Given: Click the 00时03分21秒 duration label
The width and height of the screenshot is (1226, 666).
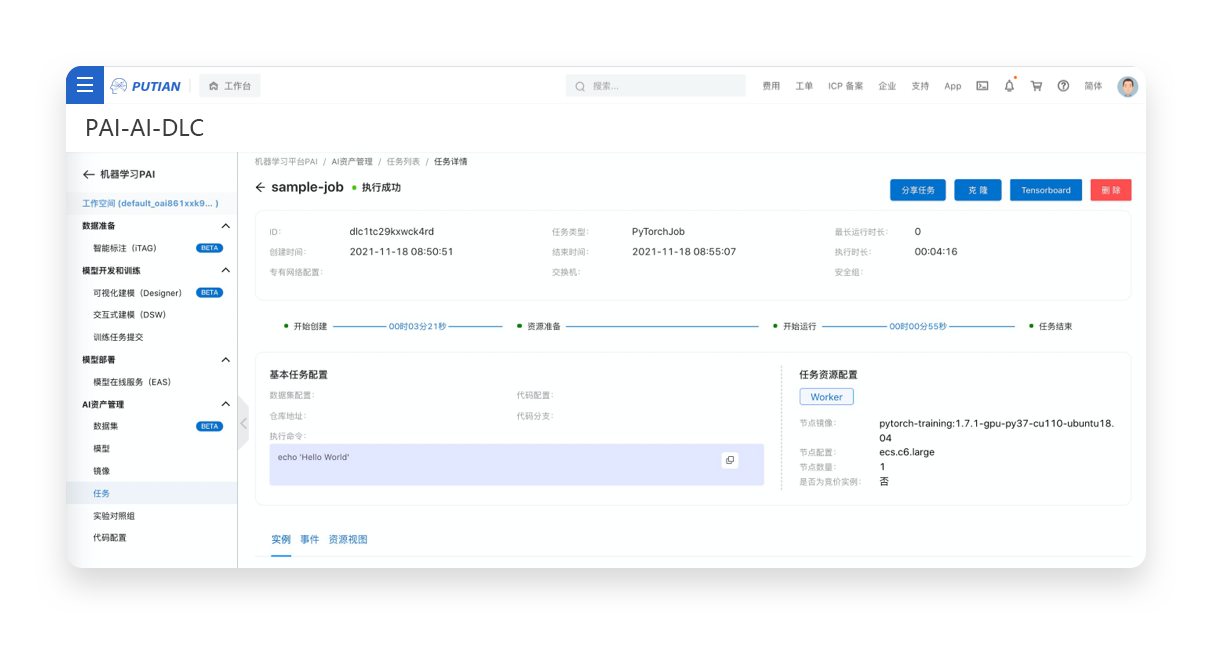Looking at the screenshot, I should pos(417,326).
